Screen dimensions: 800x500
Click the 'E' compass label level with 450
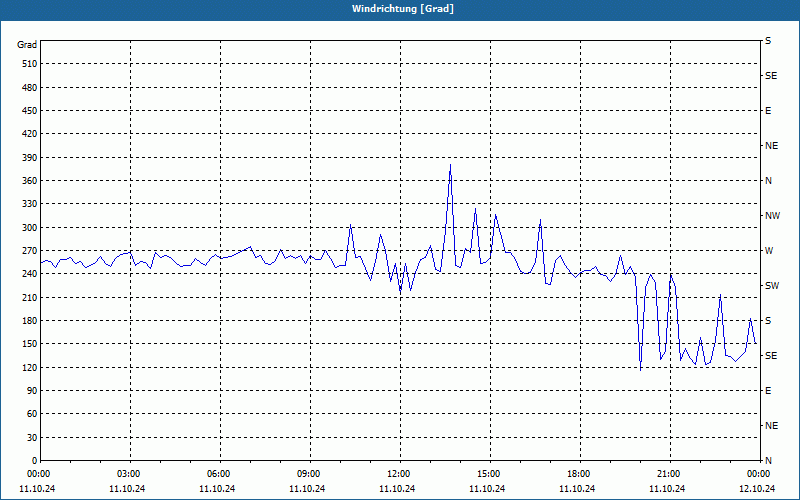[768, 111]
